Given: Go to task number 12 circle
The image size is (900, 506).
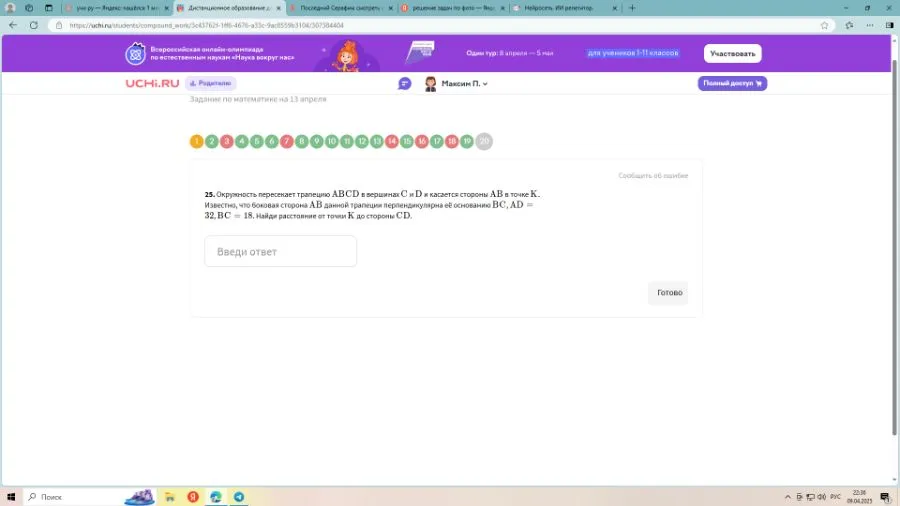Looking at the screenshot, I should click(x=362, y=141).
